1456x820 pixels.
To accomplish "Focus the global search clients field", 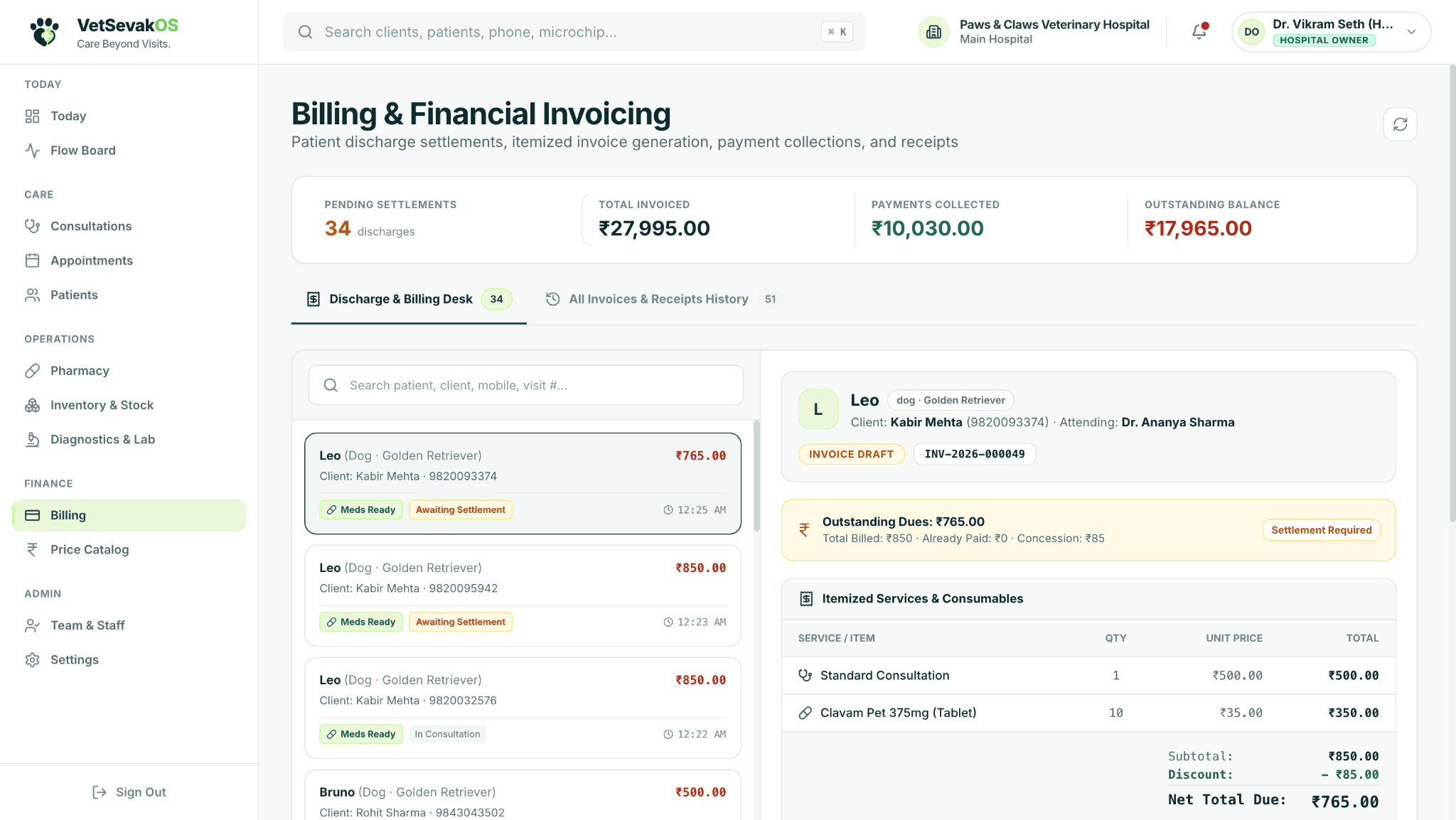I will click(x=574, y=32).
